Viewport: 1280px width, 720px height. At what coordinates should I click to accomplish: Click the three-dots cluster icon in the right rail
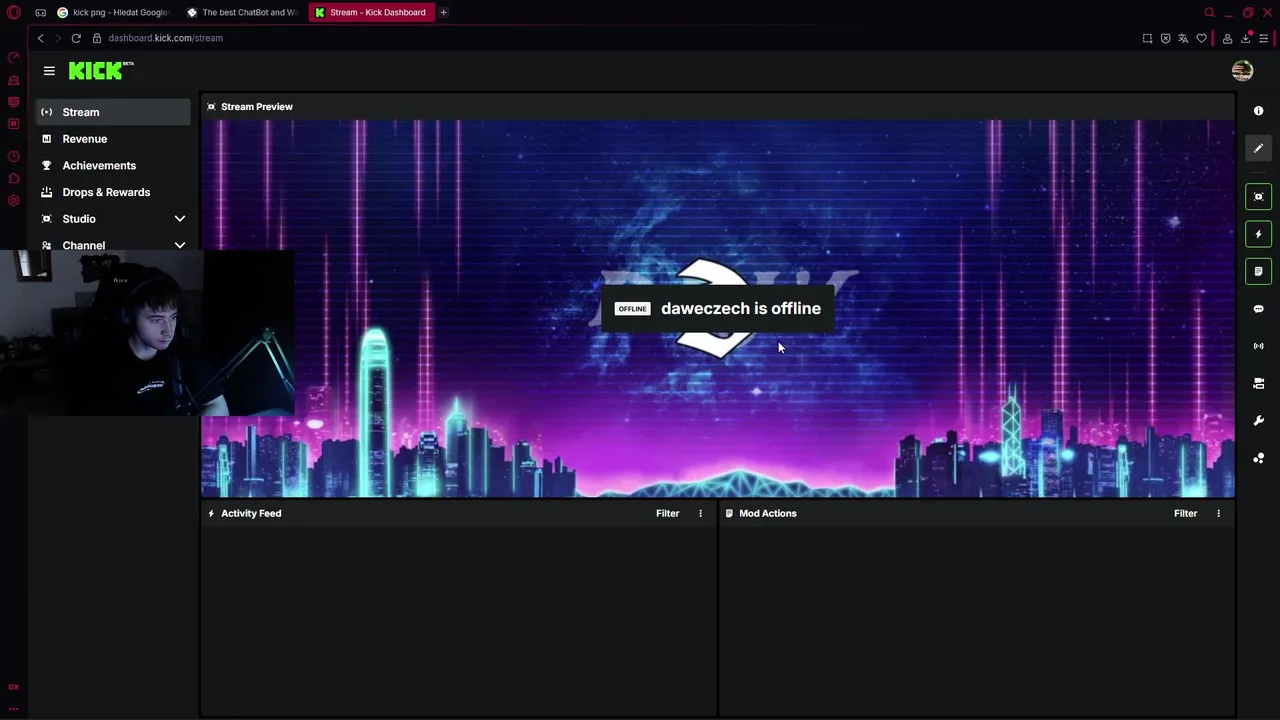[1258, 458]
